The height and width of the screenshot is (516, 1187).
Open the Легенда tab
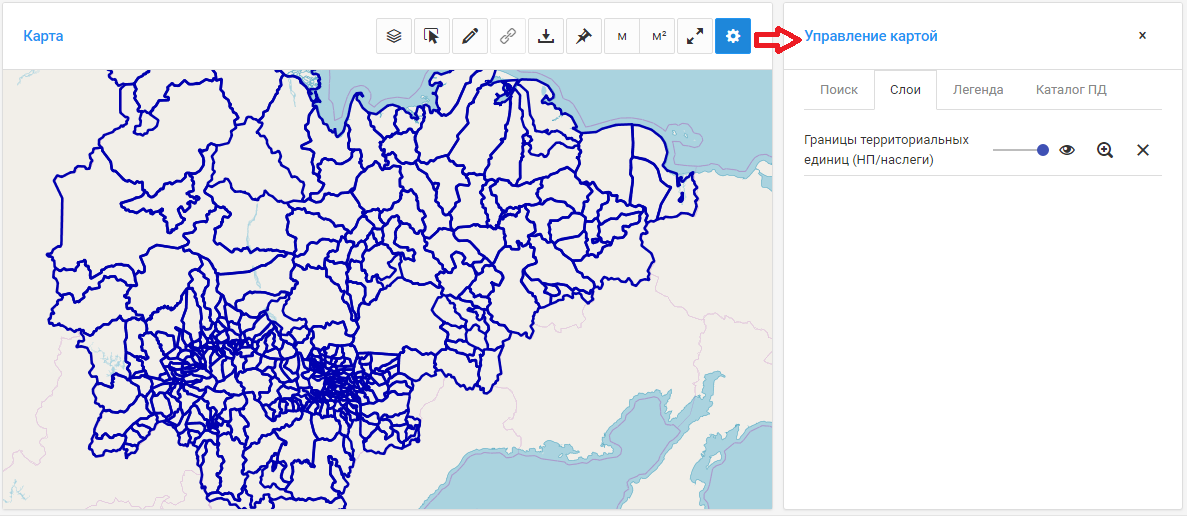tap(978, 90)
